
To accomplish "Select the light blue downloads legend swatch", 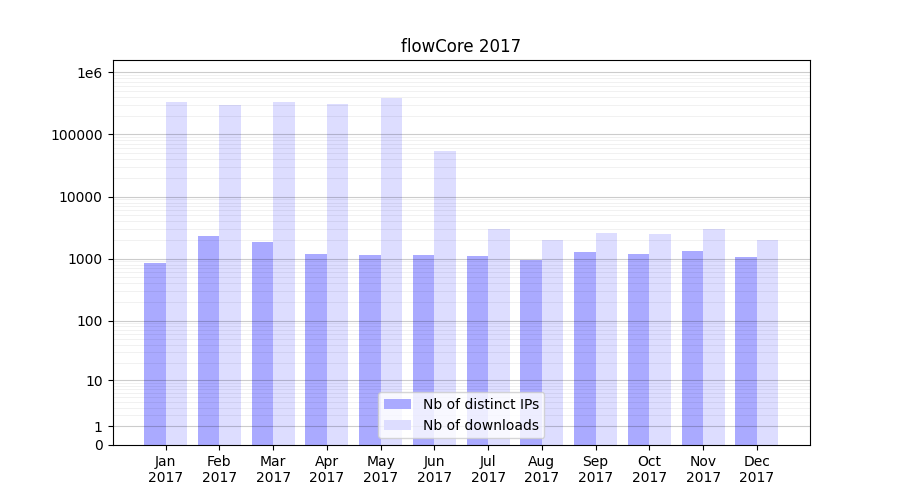I will click(x=397, y=425).
